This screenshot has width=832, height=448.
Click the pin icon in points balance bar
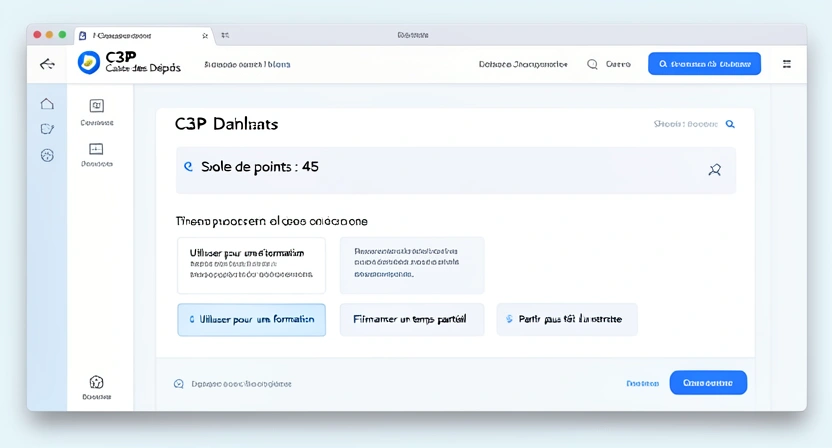point(715,170)
